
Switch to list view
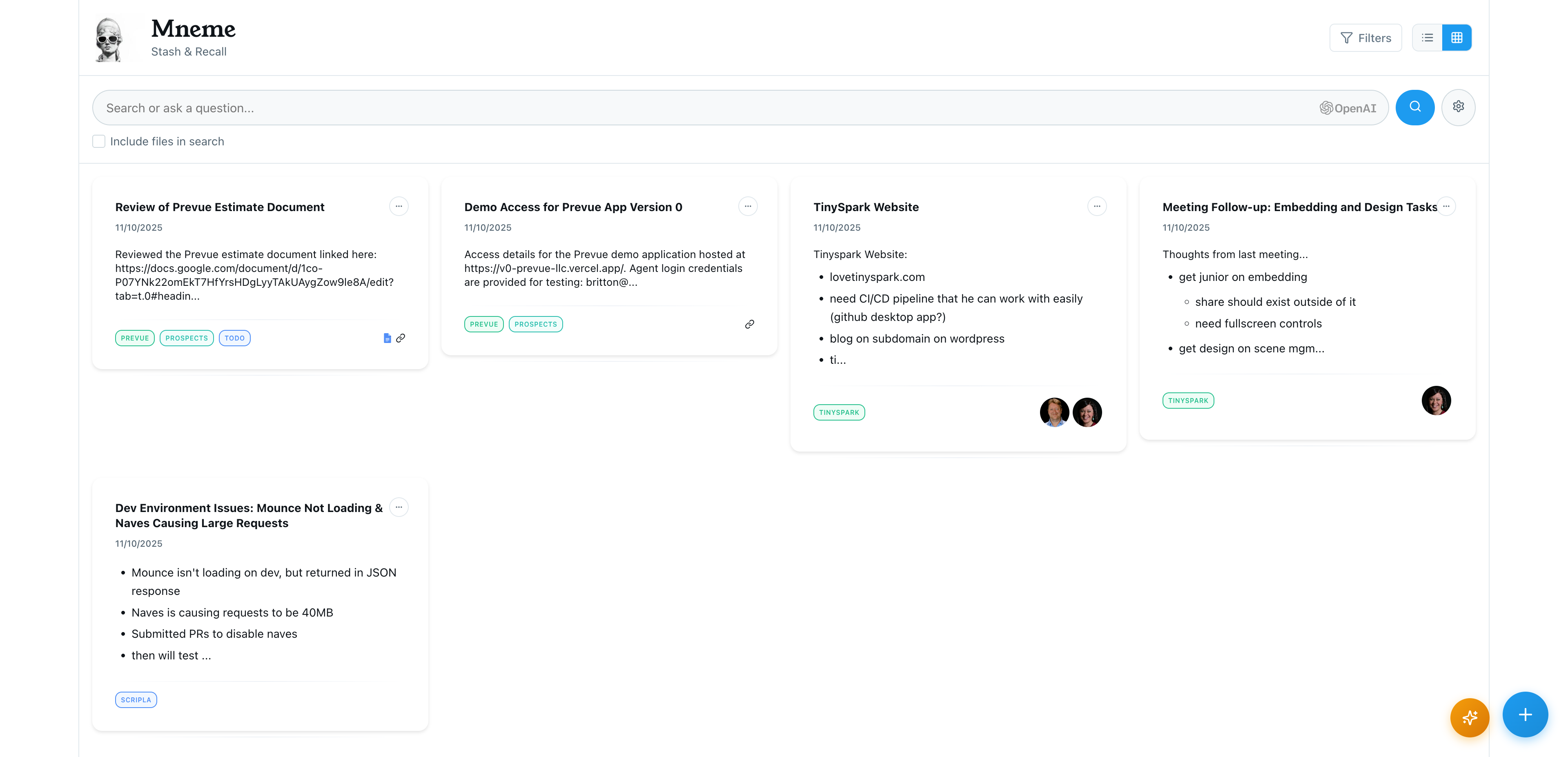(1427, 38)
